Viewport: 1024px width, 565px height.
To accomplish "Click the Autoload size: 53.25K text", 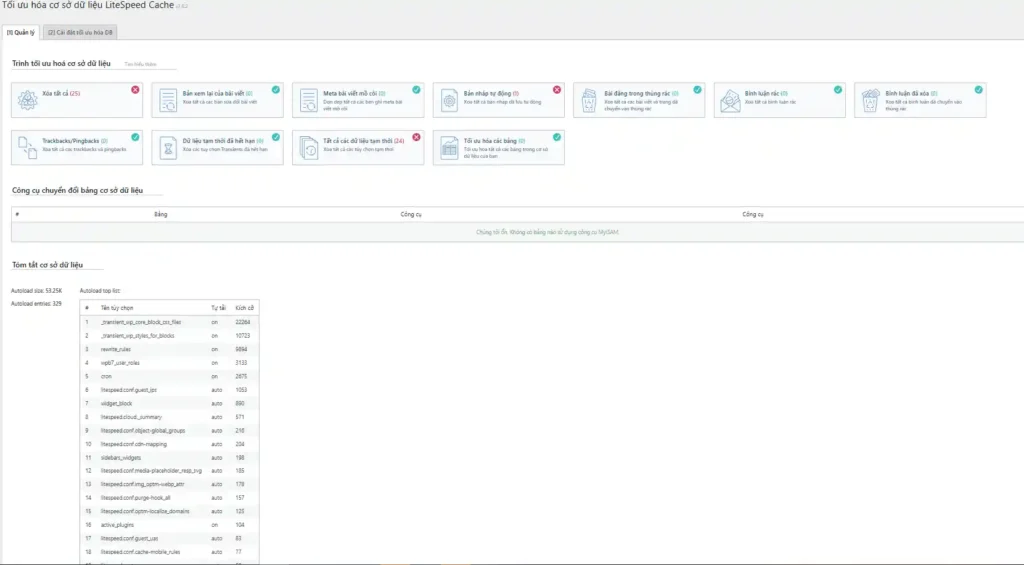I will pos(37,291).
